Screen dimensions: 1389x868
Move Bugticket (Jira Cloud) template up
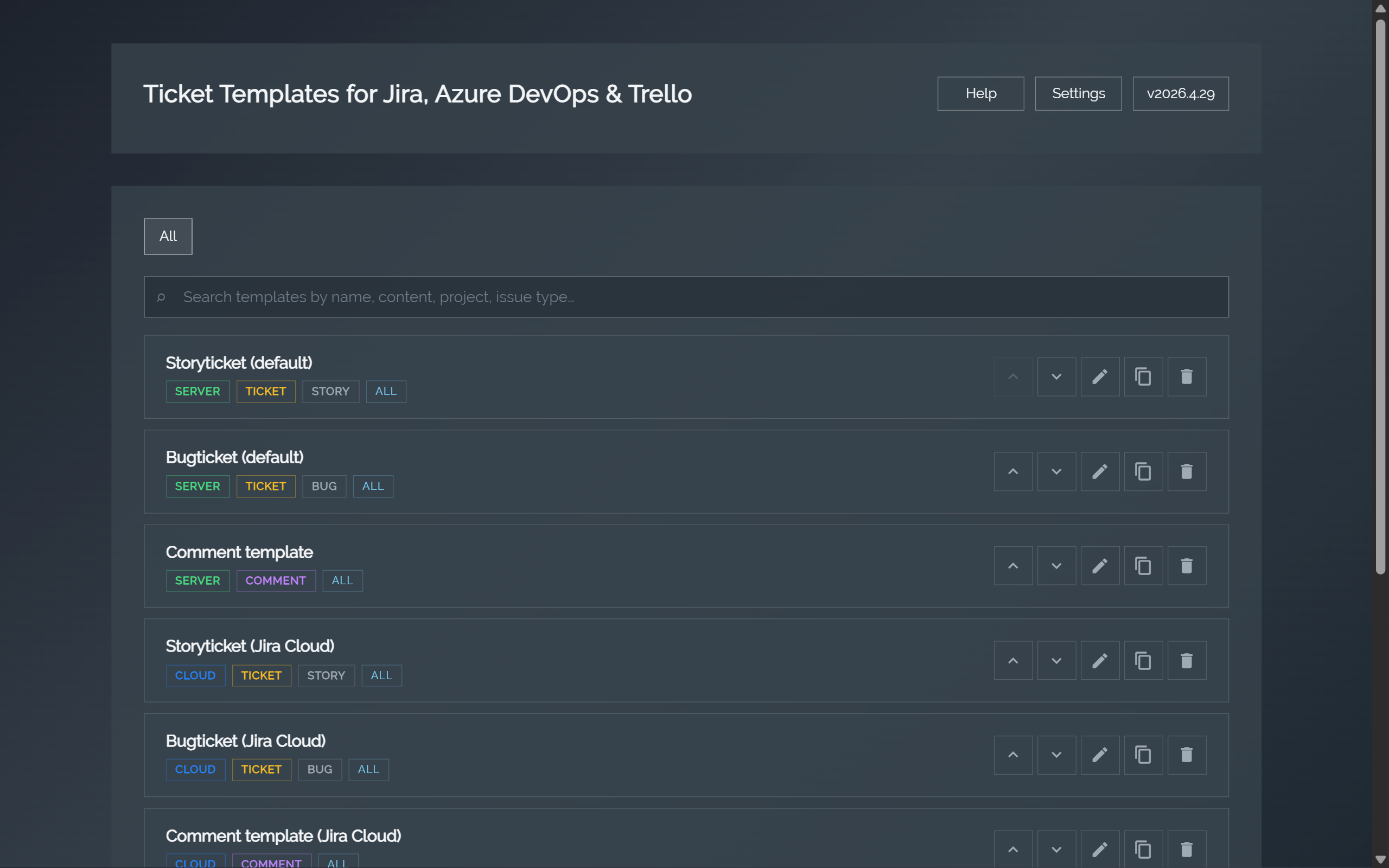pos(1013,755)
